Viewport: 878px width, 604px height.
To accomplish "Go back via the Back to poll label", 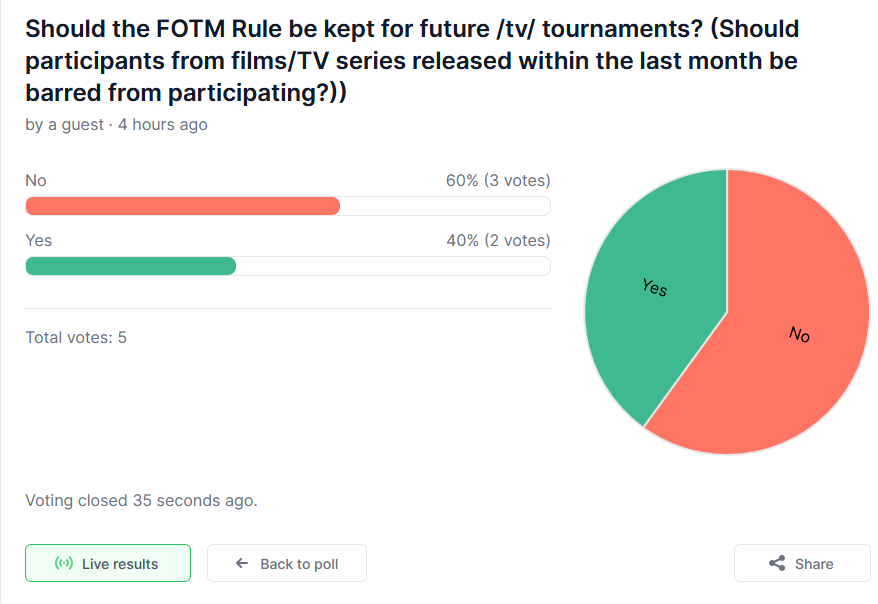I will pyautogui.click(x=299, y=564).
